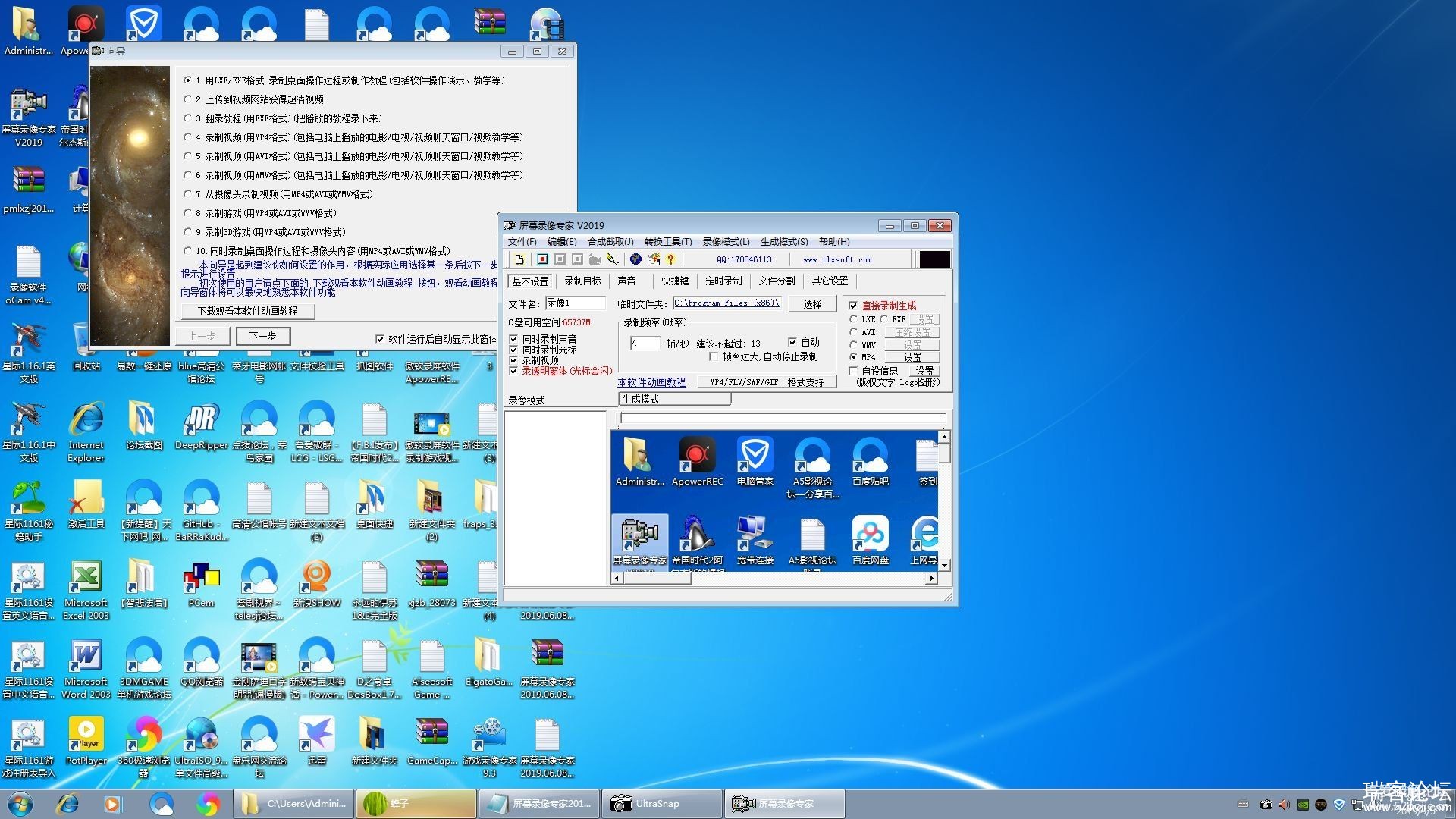Select the DeepRipper desktop icon
Viewport: 1456px width, 819px height.
pyautogui.click(x=201, y=426)
